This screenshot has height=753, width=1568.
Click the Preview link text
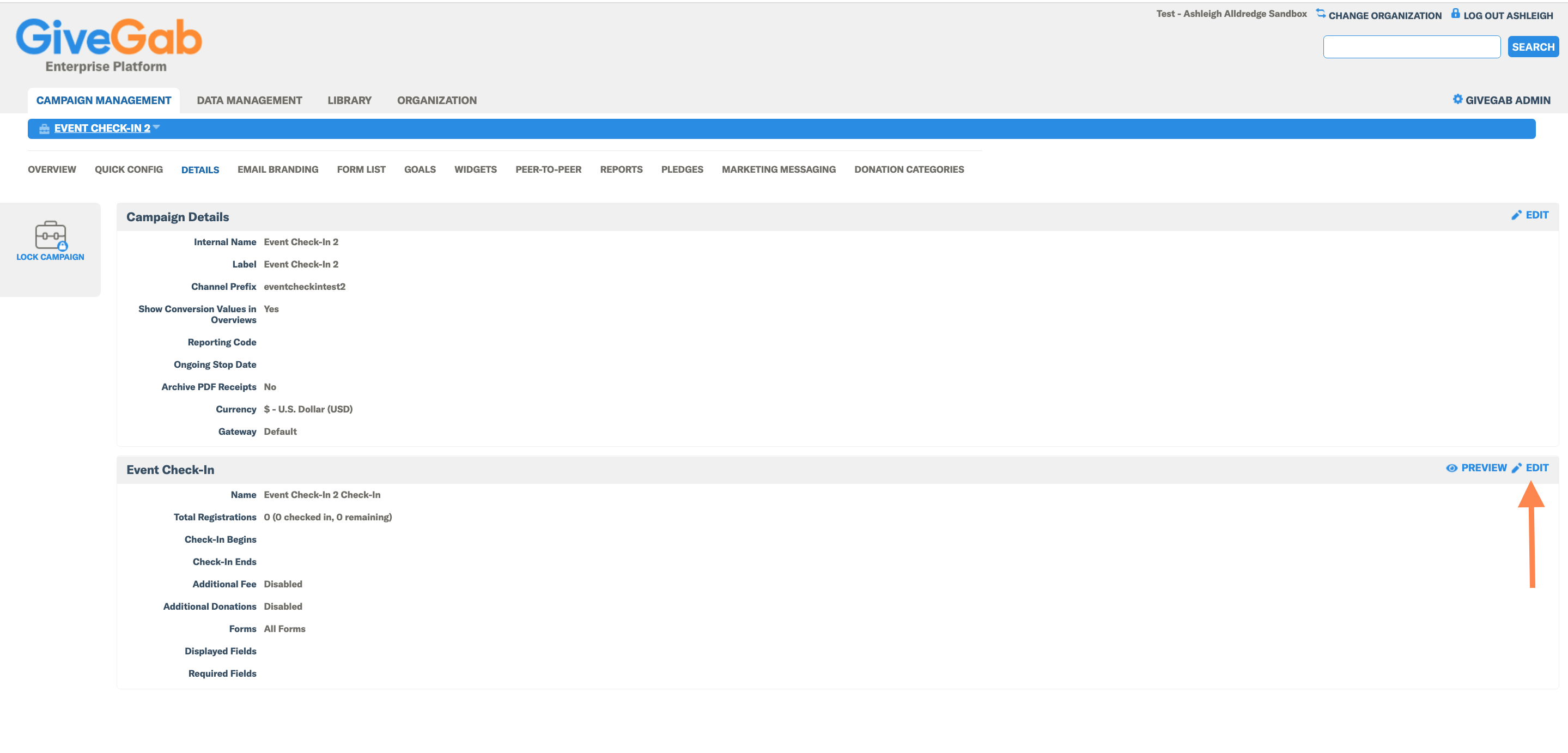coord(1484,467)
